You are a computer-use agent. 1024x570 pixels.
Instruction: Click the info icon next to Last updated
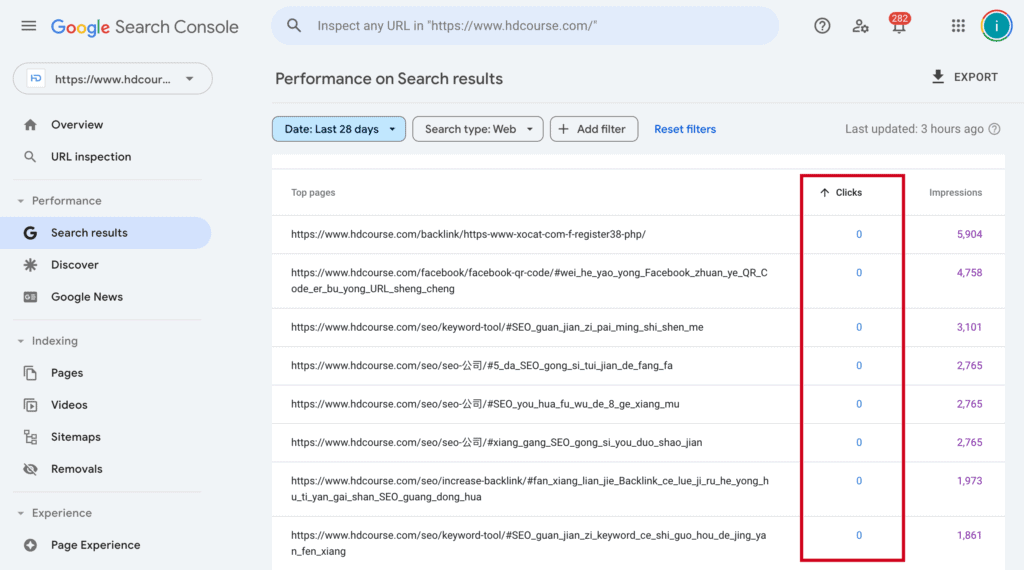[994, 129]
